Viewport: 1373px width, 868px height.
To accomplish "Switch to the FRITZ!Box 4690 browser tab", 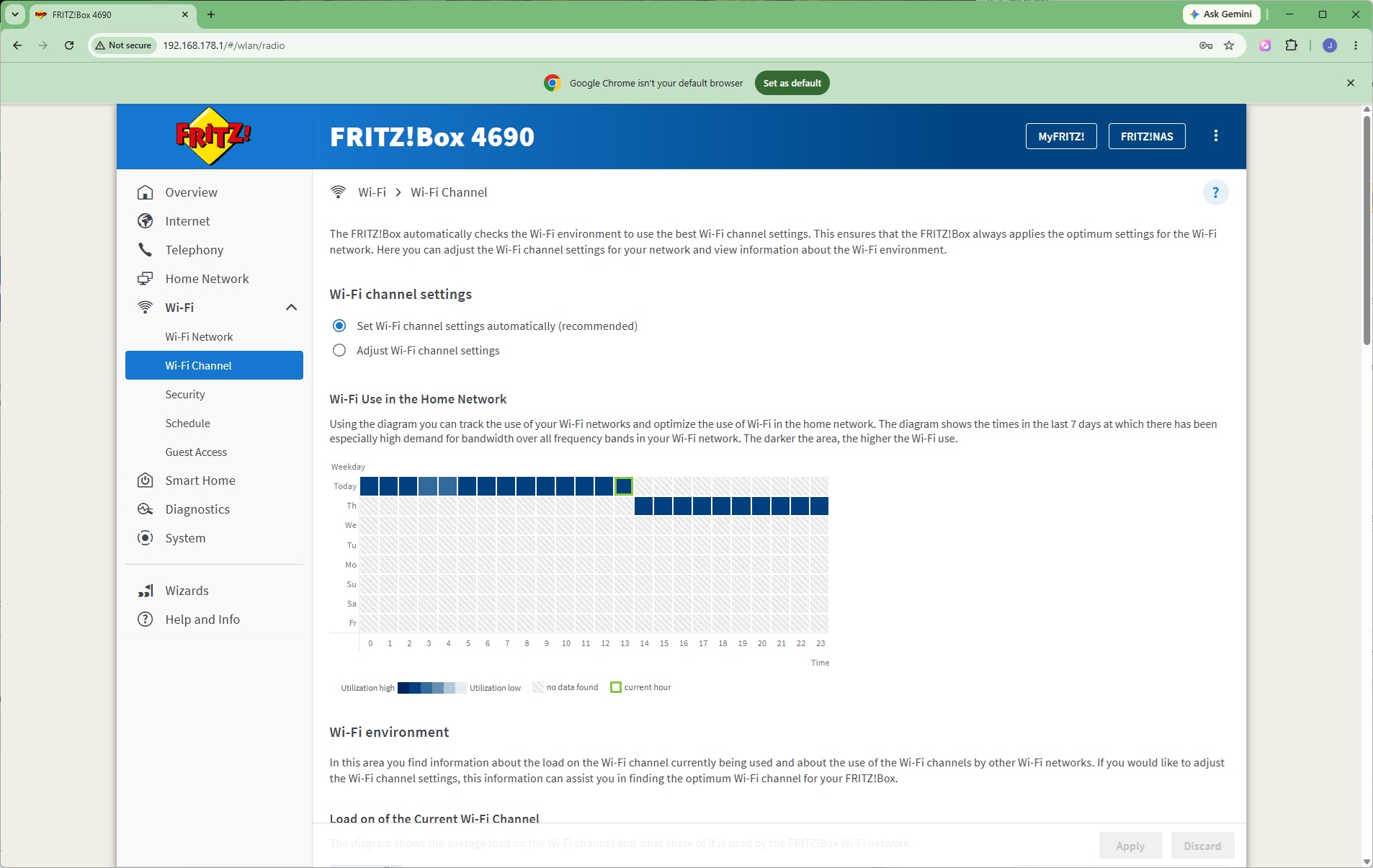I will [x=112, y=14].
